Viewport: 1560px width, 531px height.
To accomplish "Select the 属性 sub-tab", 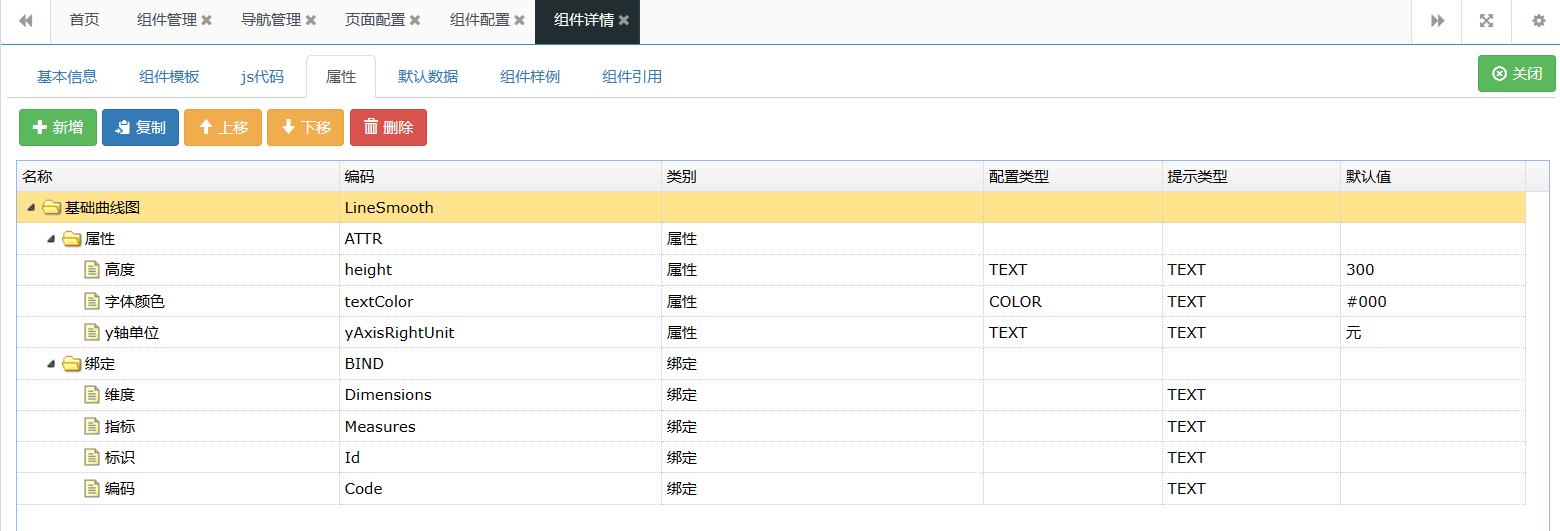I will tap(341, 76).
